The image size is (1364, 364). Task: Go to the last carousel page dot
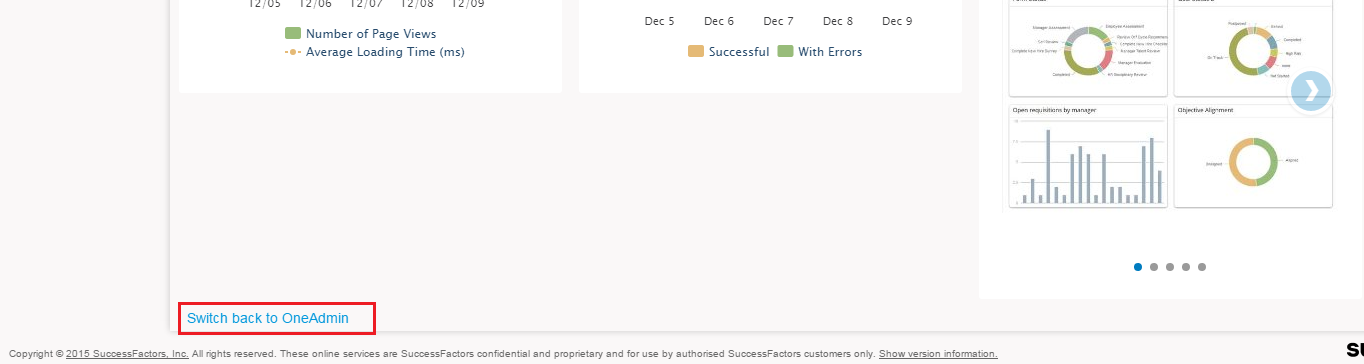pyautogui.click(x=1202, y=267)
